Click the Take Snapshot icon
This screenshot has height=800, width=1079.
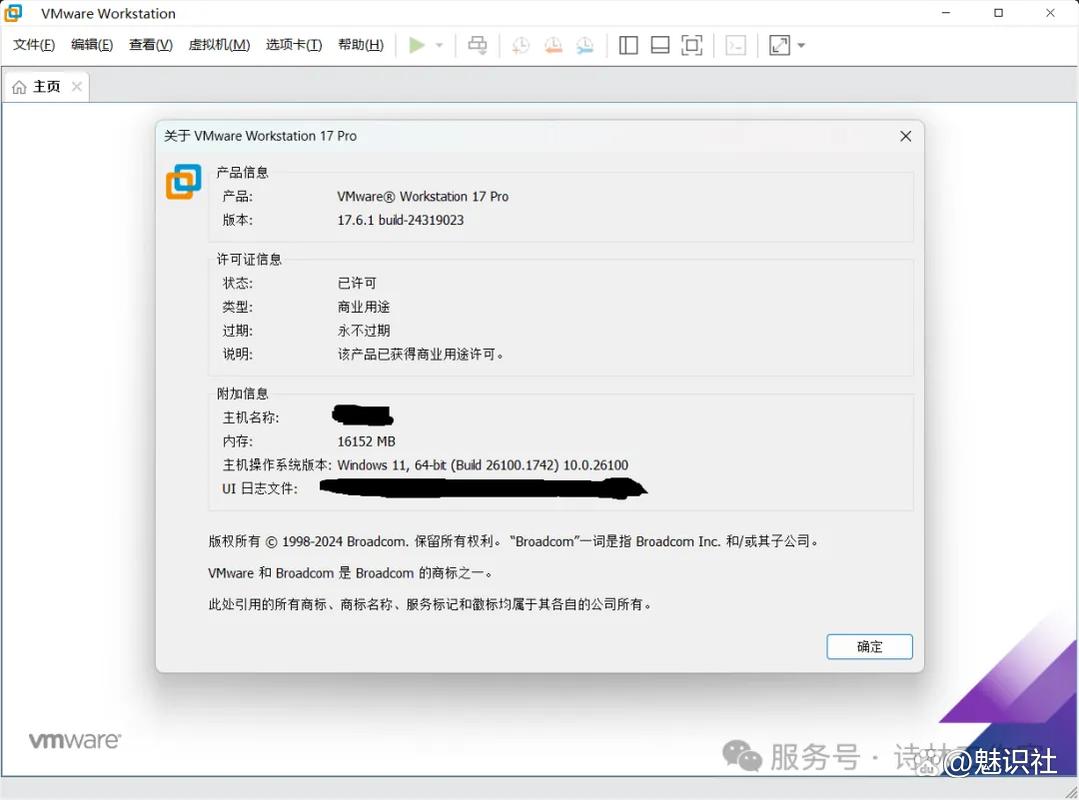(x=520, y=45)
